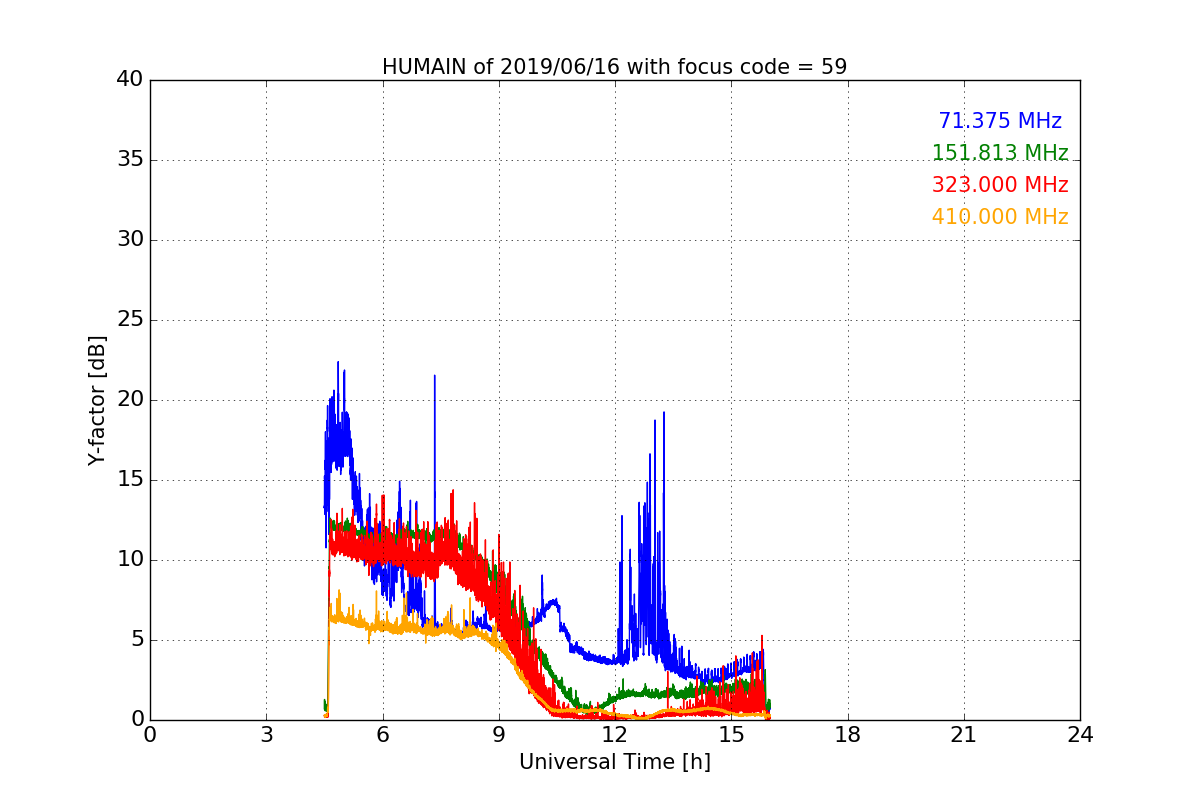Viewport: 1200px width, 800px height.
Task: Click the x-axis tick label 18
Action: coord(848,735)
